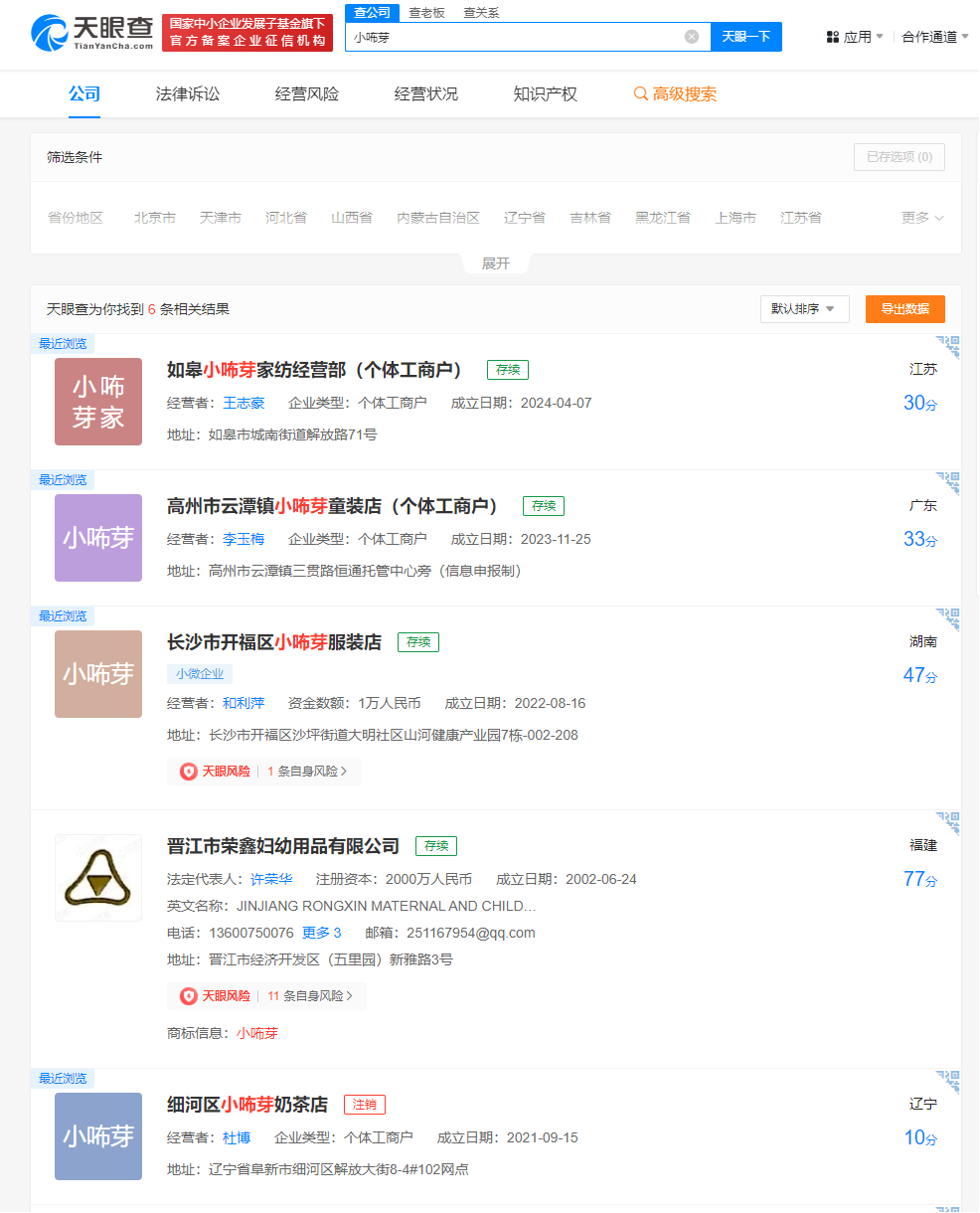Image resolution: width=980 pixels, height=1213 pixels.
Task: Filter by 黑龙江省
Action: pyautogui.click(x=663, y=218)
